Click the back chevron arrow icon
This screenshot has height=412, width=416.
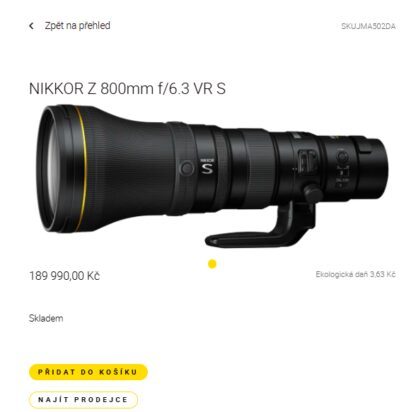[x=32, y=26]
